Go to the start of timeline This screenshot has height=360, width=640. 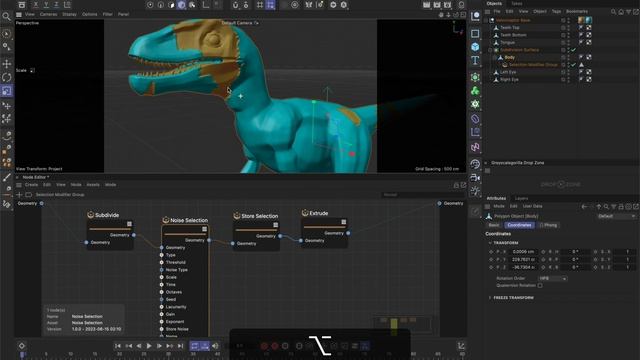coord(118,346)
